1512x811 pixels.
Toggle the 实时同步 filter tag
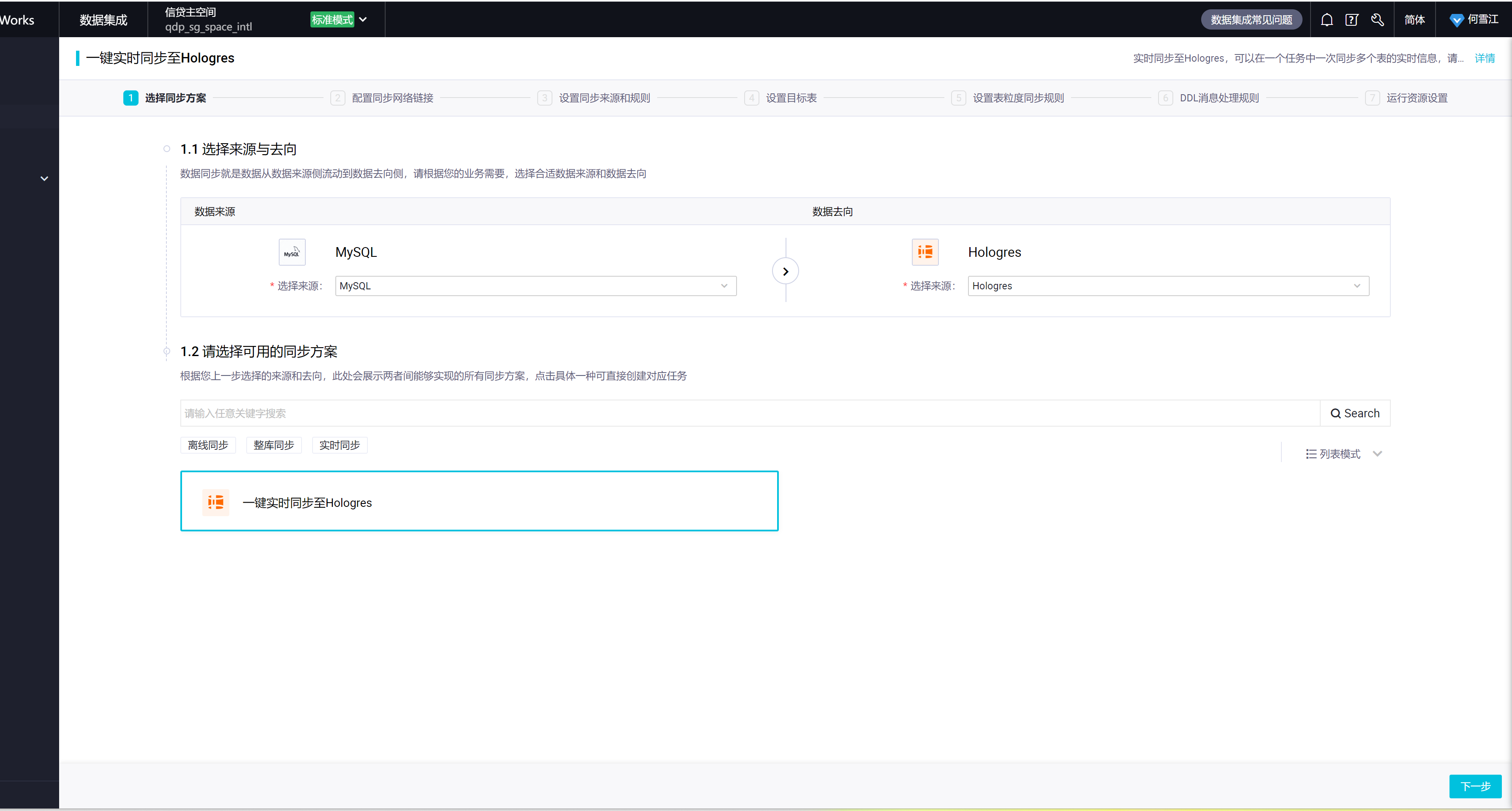pyautogui.click(x=339, y=445)
